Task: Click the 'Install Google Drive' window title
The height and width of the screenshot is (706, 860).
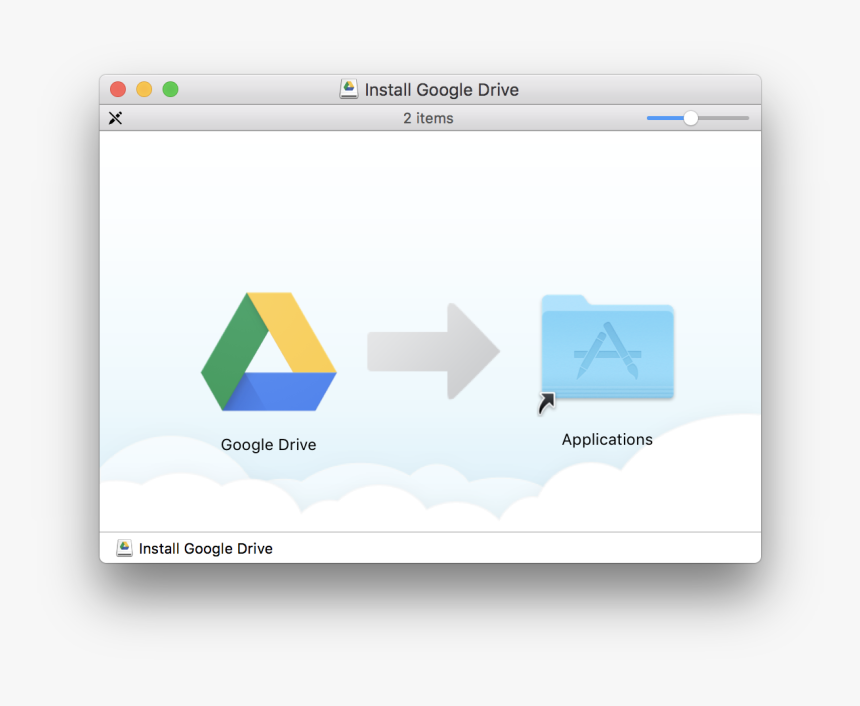Action: pos(442,89)
